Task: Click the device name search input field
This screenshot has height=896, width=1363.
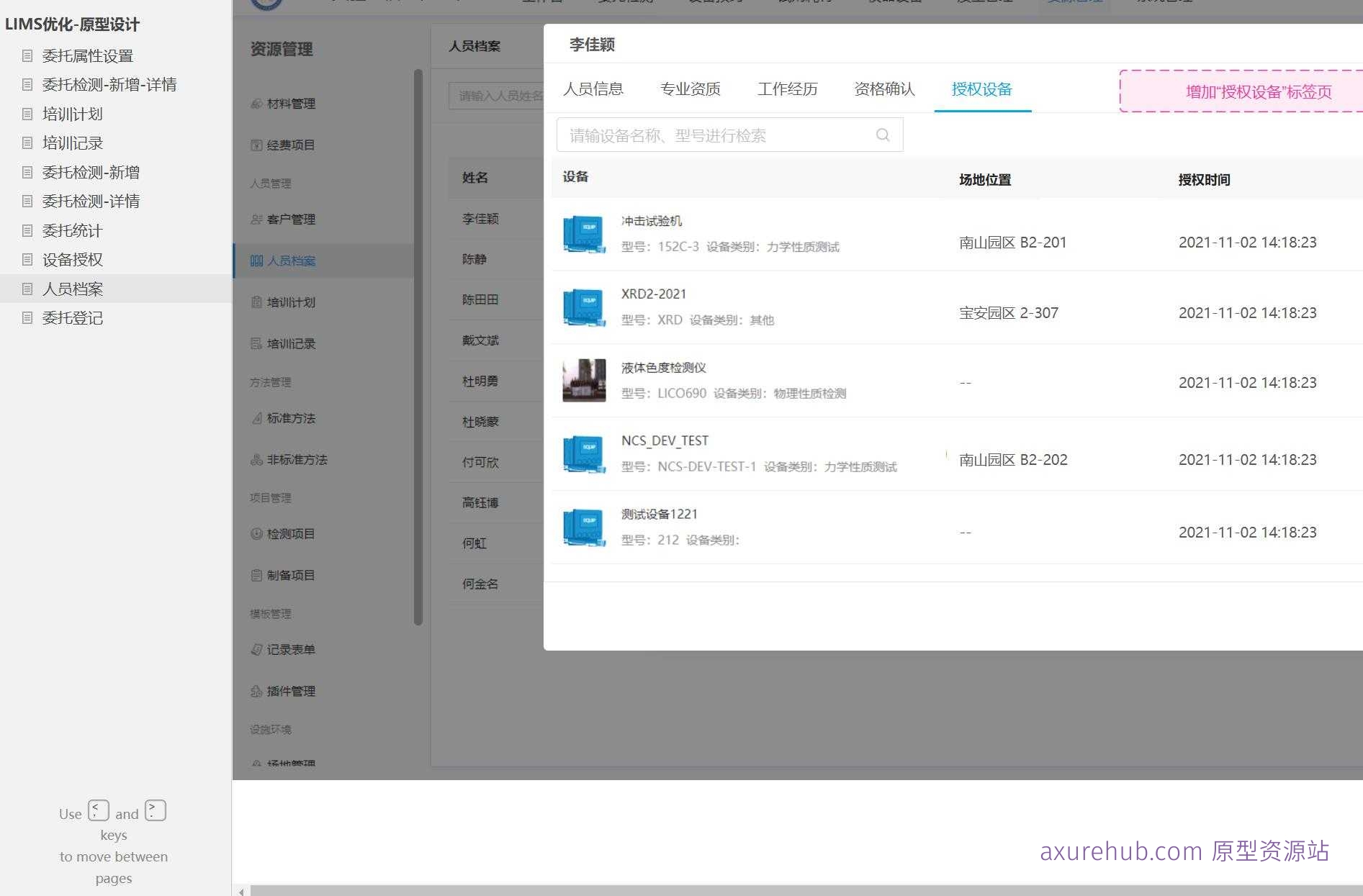Action: click(x=729, y=135)
